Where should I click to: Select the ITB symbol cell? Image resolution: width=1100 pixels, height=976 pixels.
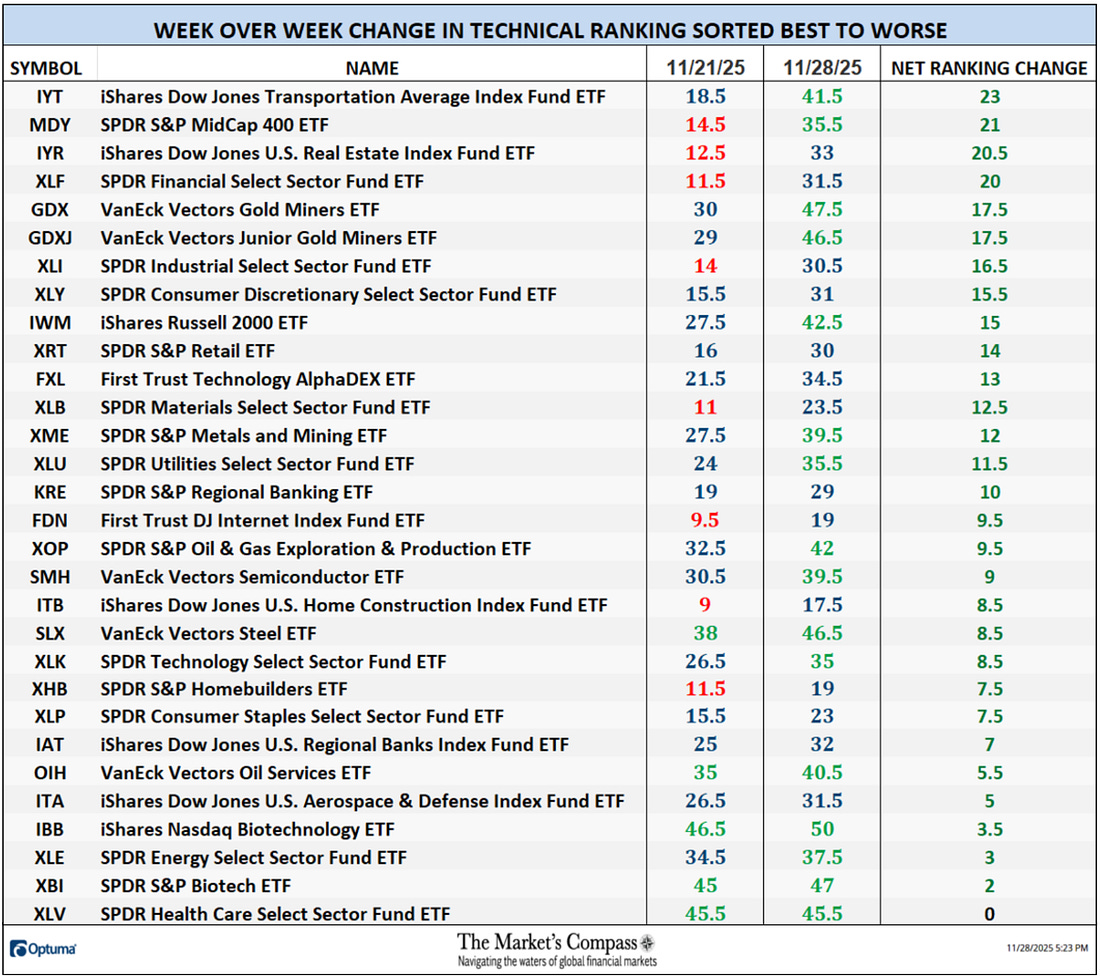coord(50,605)
